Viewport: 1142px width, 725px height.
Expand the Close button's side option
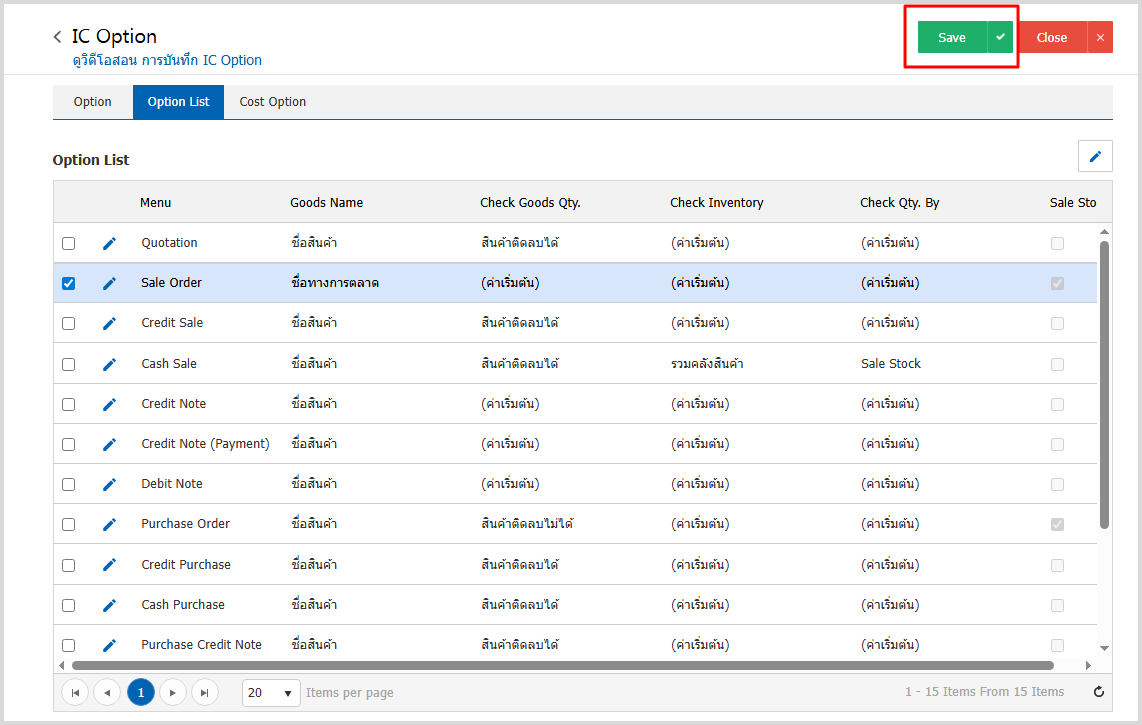pos(1100,37)
